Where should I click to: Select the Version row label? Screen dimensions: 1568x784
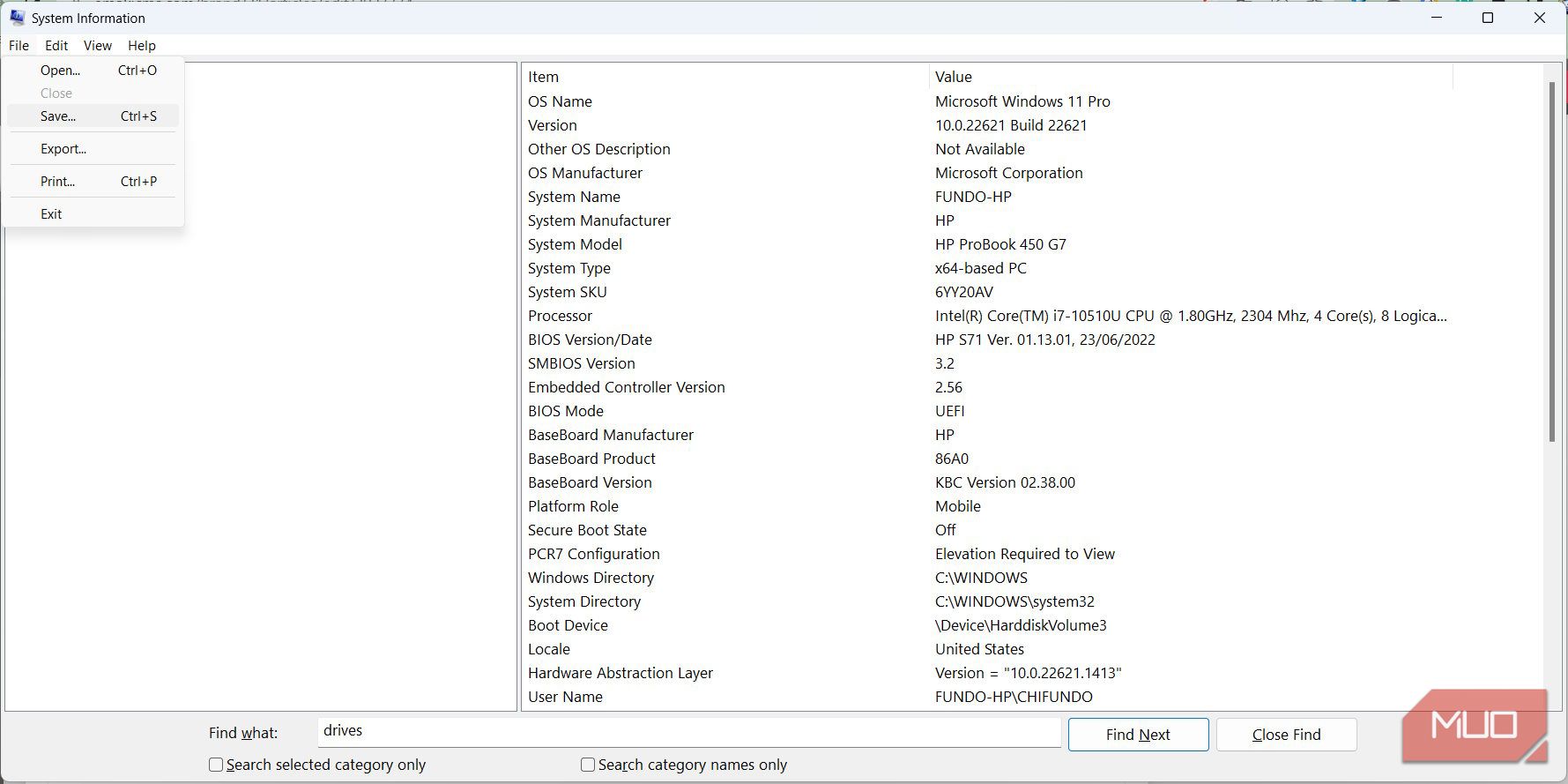553,125
